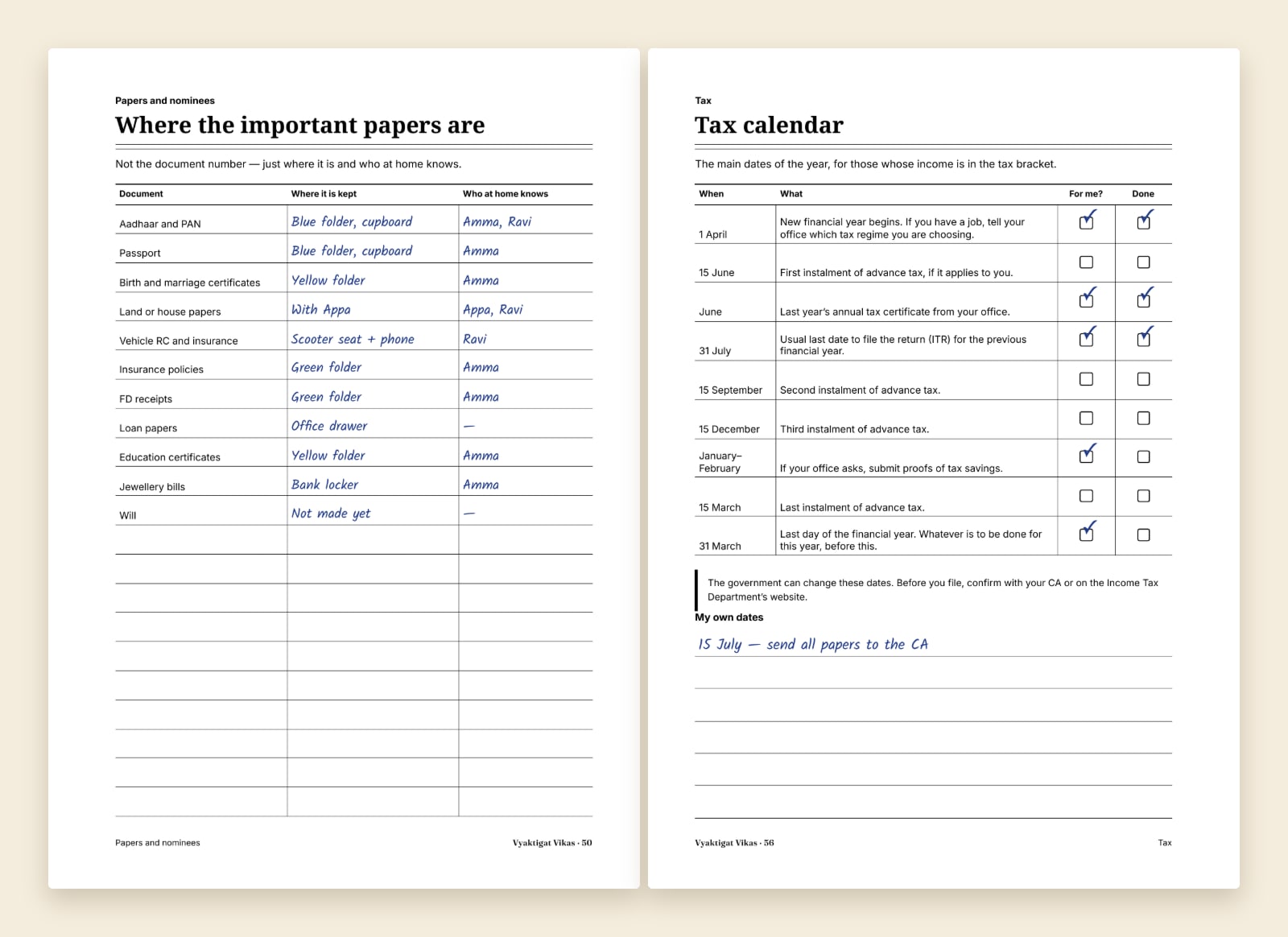Uncheck the 'Done' box for 1 April
Viewport: 1288px width, 937px height.
pyautogui.click(x=1143, y=222)
